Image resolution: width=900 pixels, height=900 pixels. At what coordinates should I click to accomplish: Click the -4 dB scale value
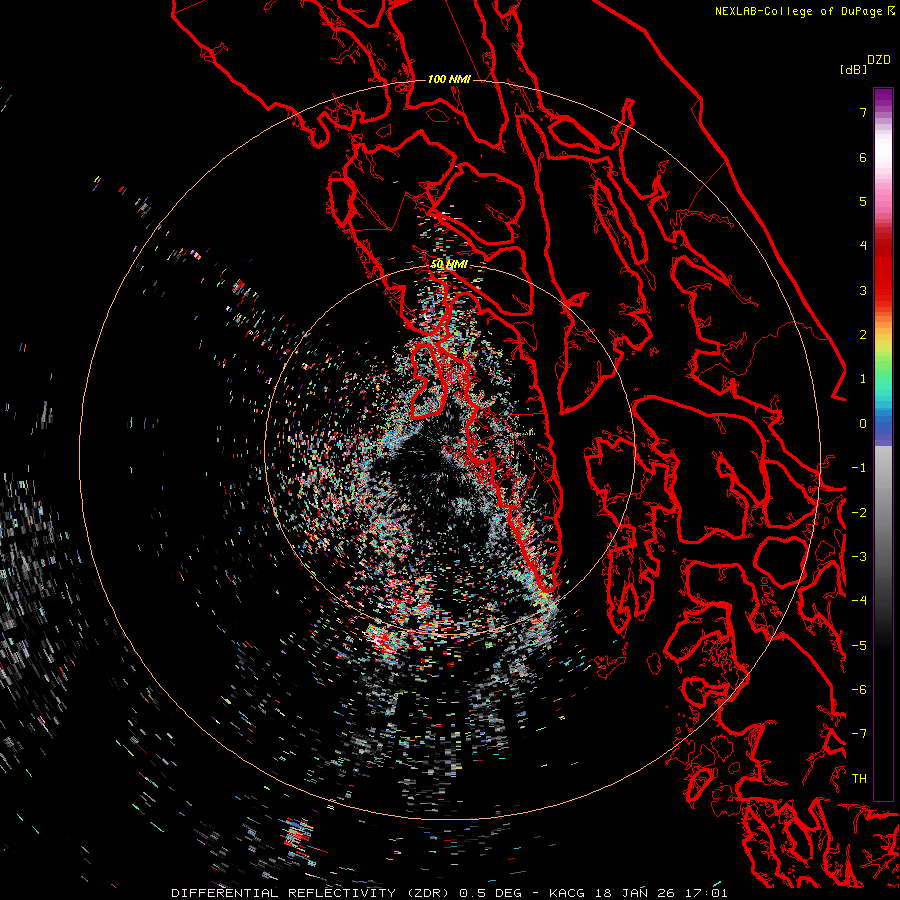click(x=859, y=600)
